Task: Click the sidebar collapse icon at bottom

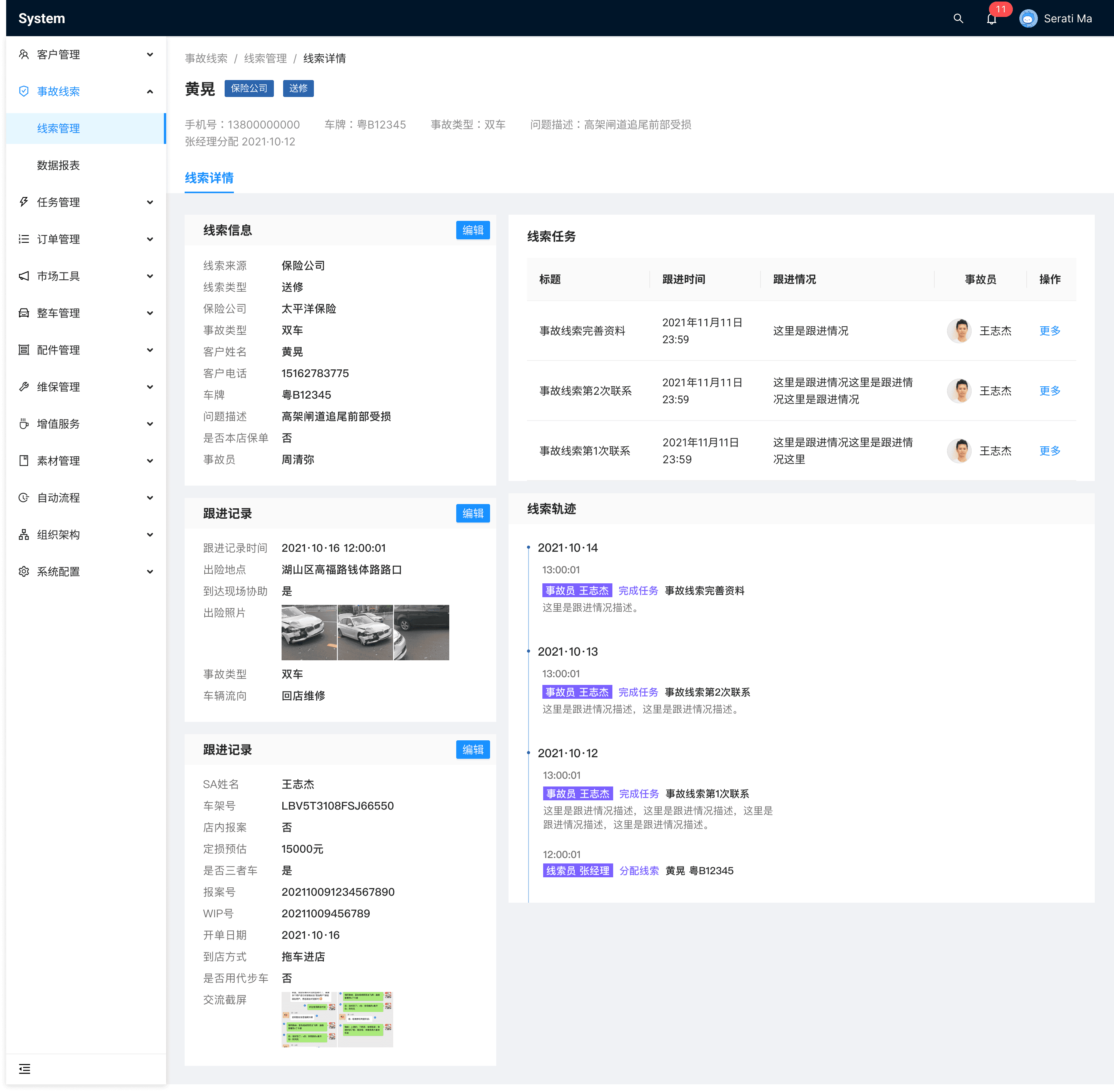Action: pos(25,1069)
